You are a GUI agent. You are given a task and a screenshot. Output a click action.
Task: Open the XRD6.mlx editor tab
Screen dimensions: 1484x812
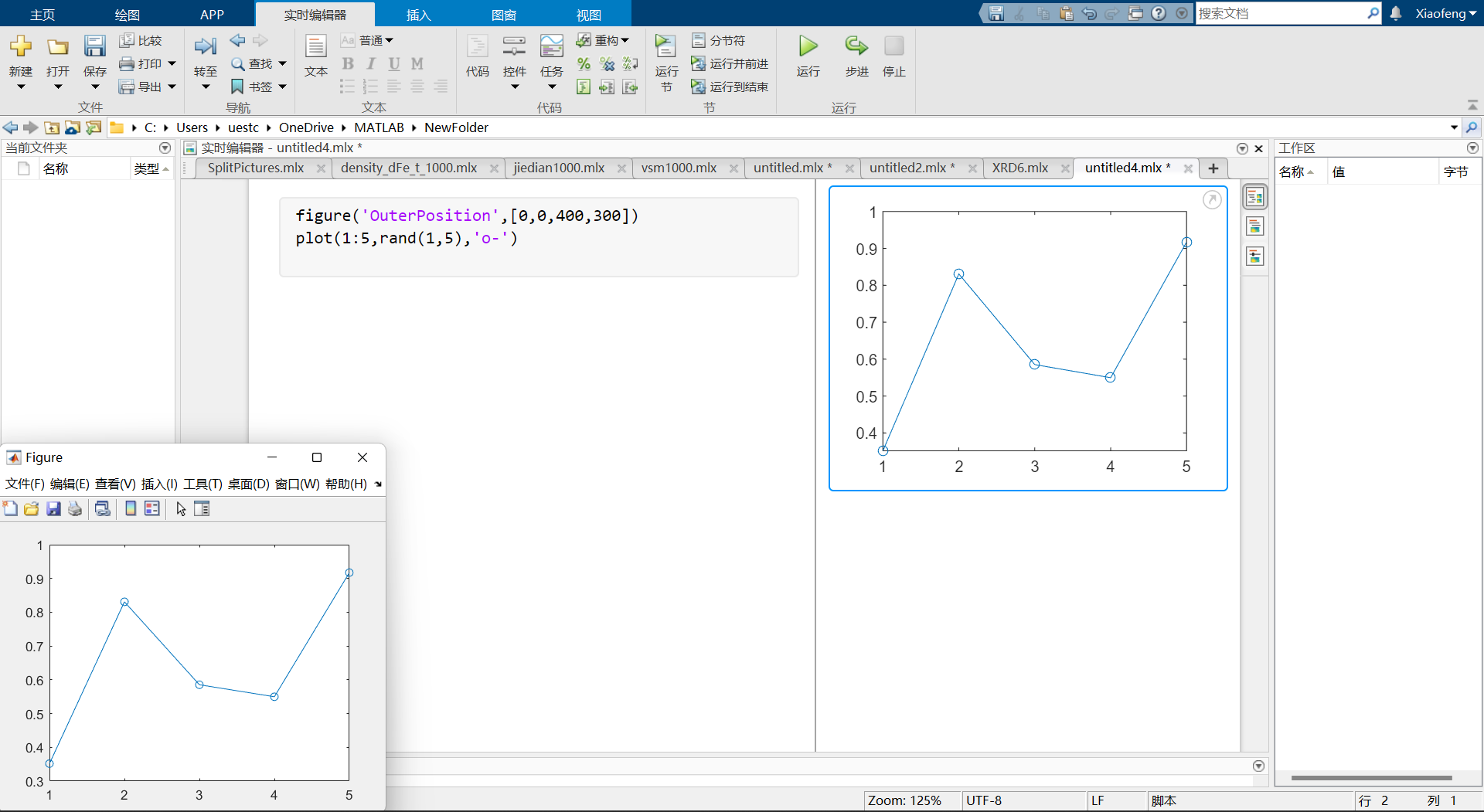click(1020, 168)
